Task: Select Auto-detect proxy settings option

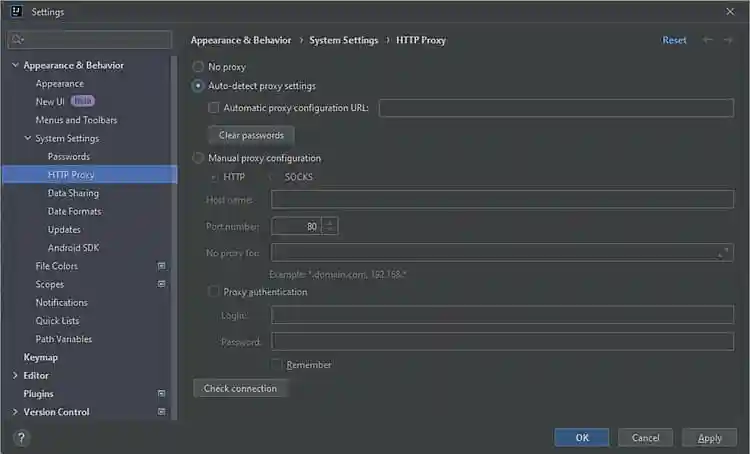Action: coord(198,86)
